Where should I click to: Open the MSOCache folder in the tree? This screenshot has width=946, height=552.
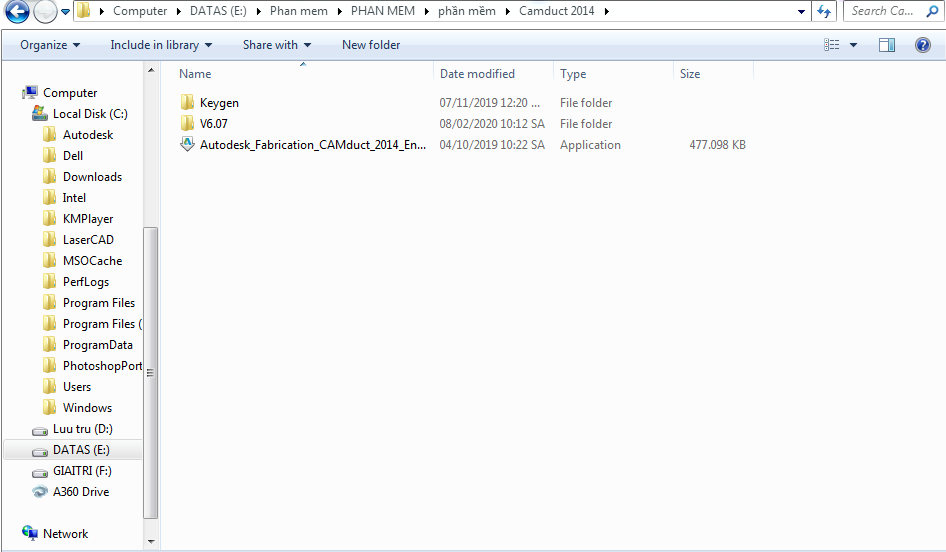coord(92,261)
